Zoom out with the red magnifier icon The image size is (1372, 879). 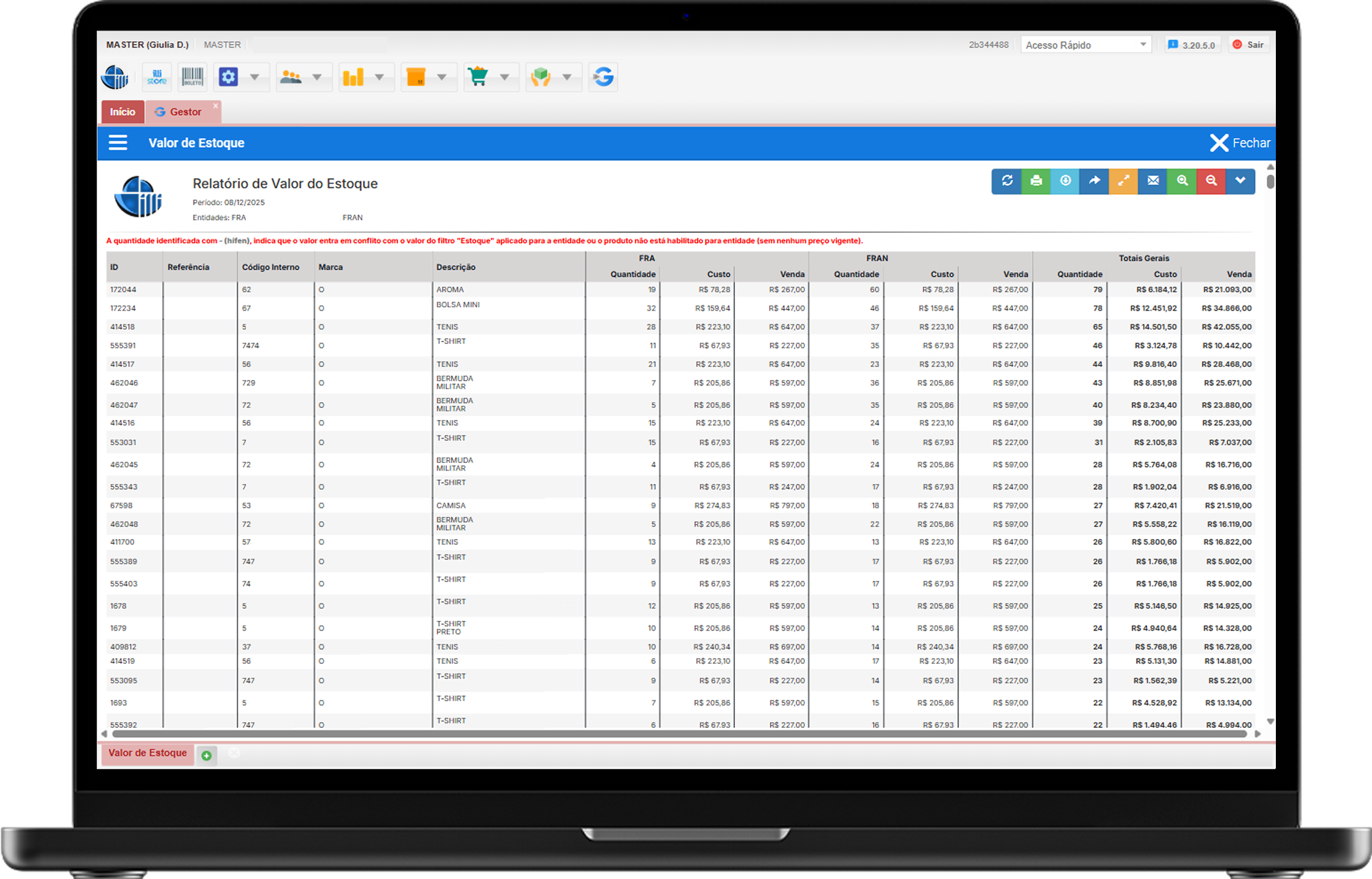[x=1211, y=181]
